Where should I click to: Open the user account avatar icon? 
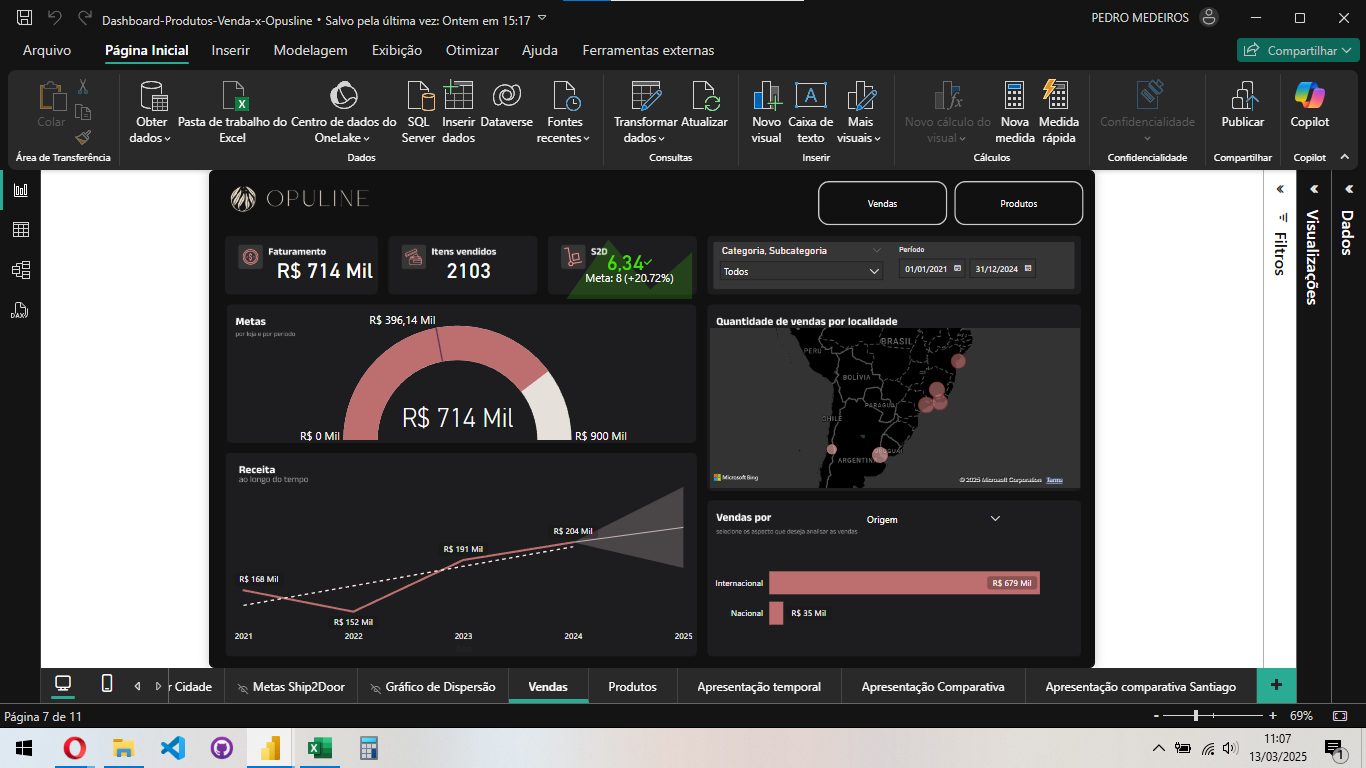[x=1209, y=18]
